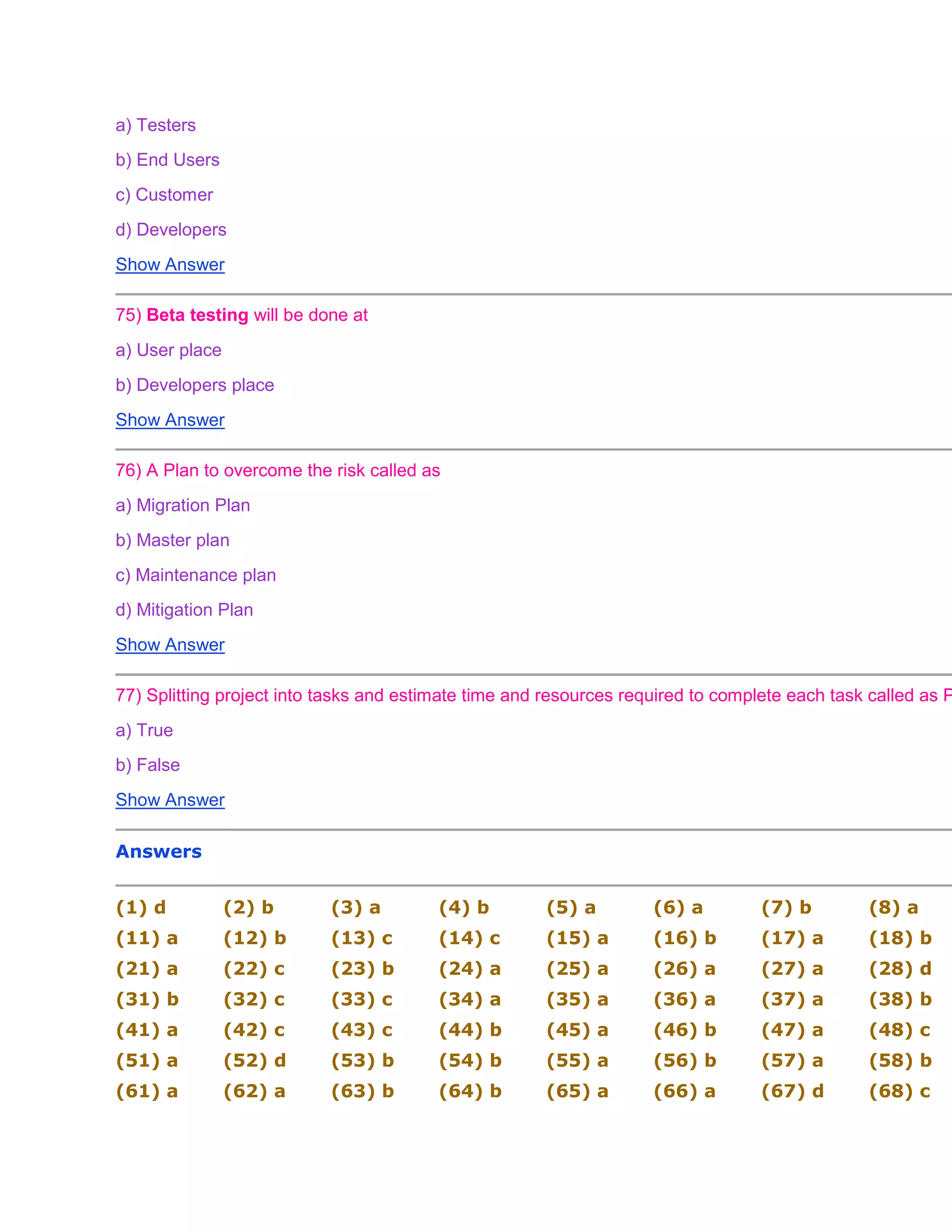Click the 'Answers' heading
952x1232 pixels.
[x=159, y=852]
